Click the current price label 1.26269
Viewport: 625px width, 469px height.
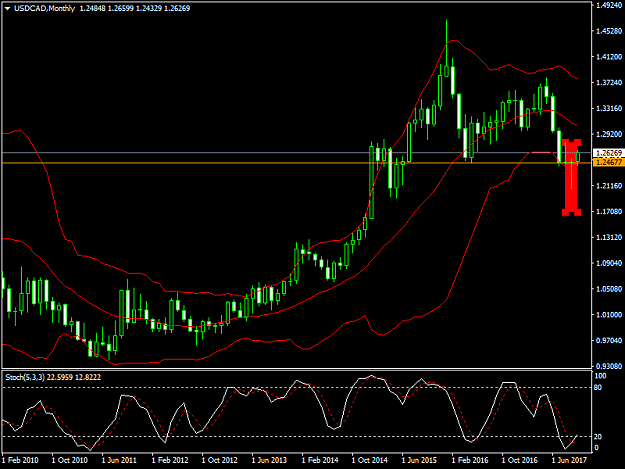(x=609, y=153)
